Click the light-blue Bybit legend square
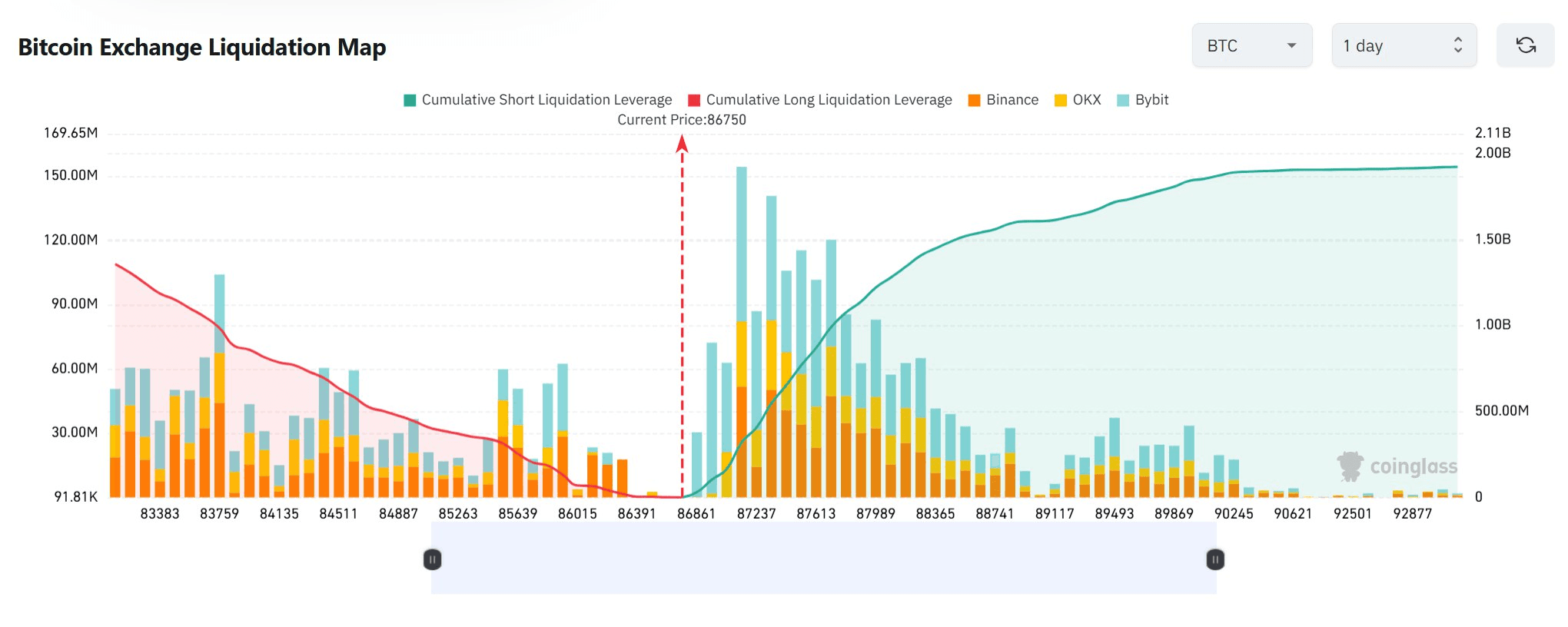The width and height of the screenshot is (1568, 627). (1123, 100)
